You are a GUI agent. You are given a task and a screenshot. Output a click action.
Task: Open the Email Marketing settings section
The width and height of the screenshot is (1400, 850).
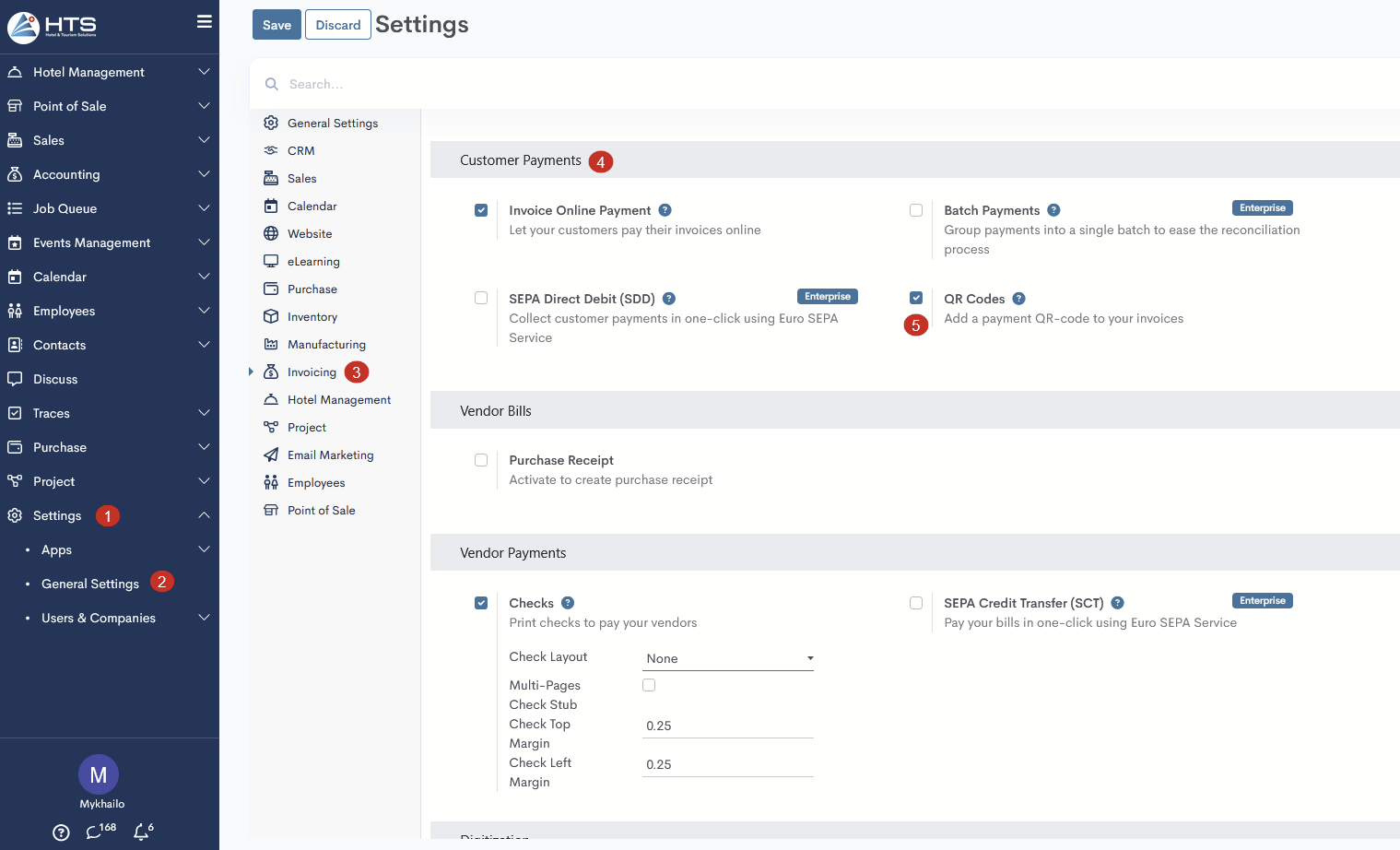[330, 455]
